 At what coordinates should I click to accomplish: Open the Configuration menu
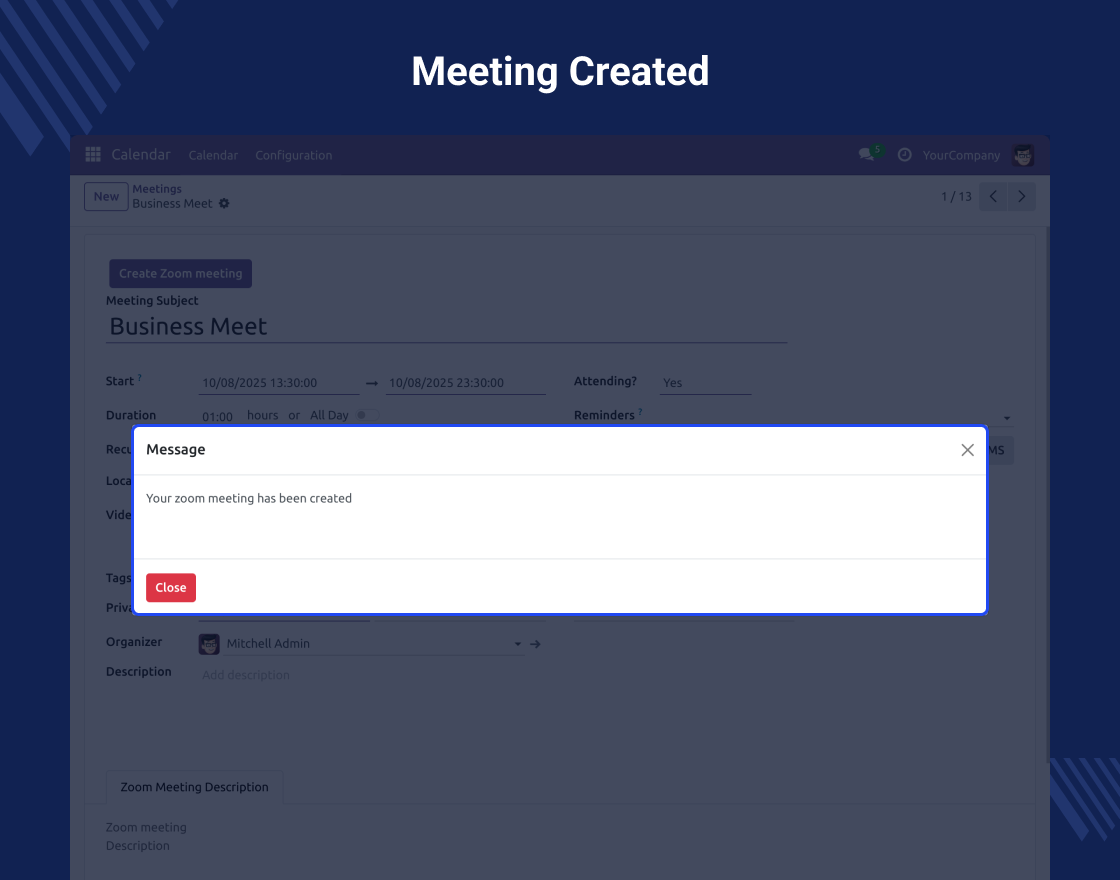coord(294,155)
